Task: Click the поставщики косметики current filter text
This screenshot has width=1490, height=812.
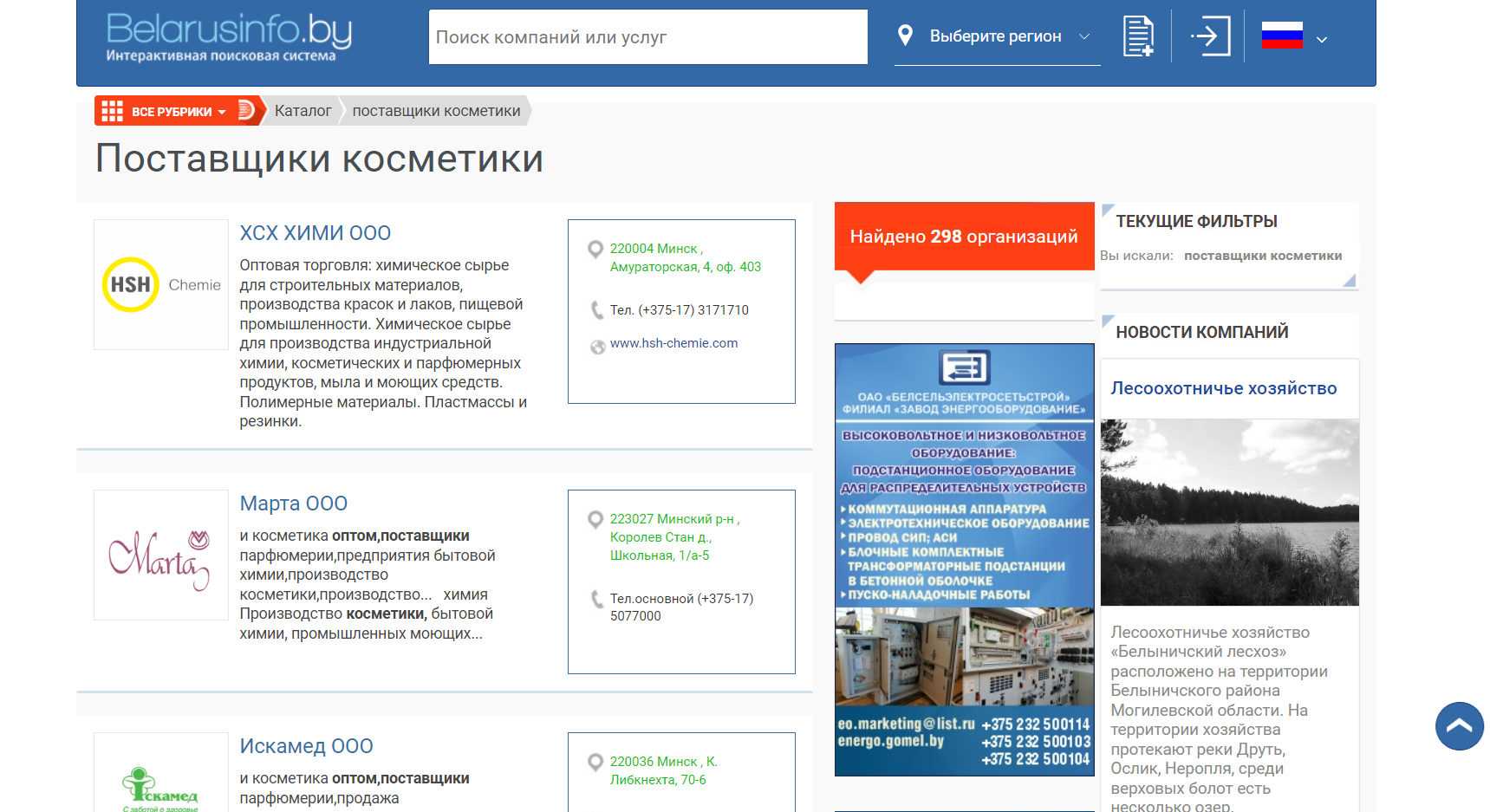Action: [x=1263, y=256]
